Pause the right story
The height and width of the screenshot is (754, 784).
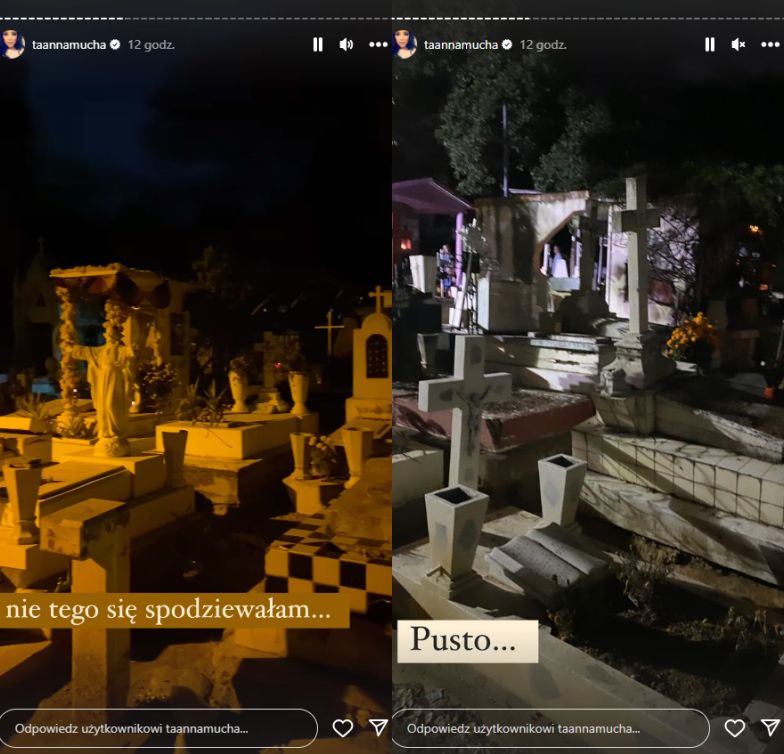710,44
